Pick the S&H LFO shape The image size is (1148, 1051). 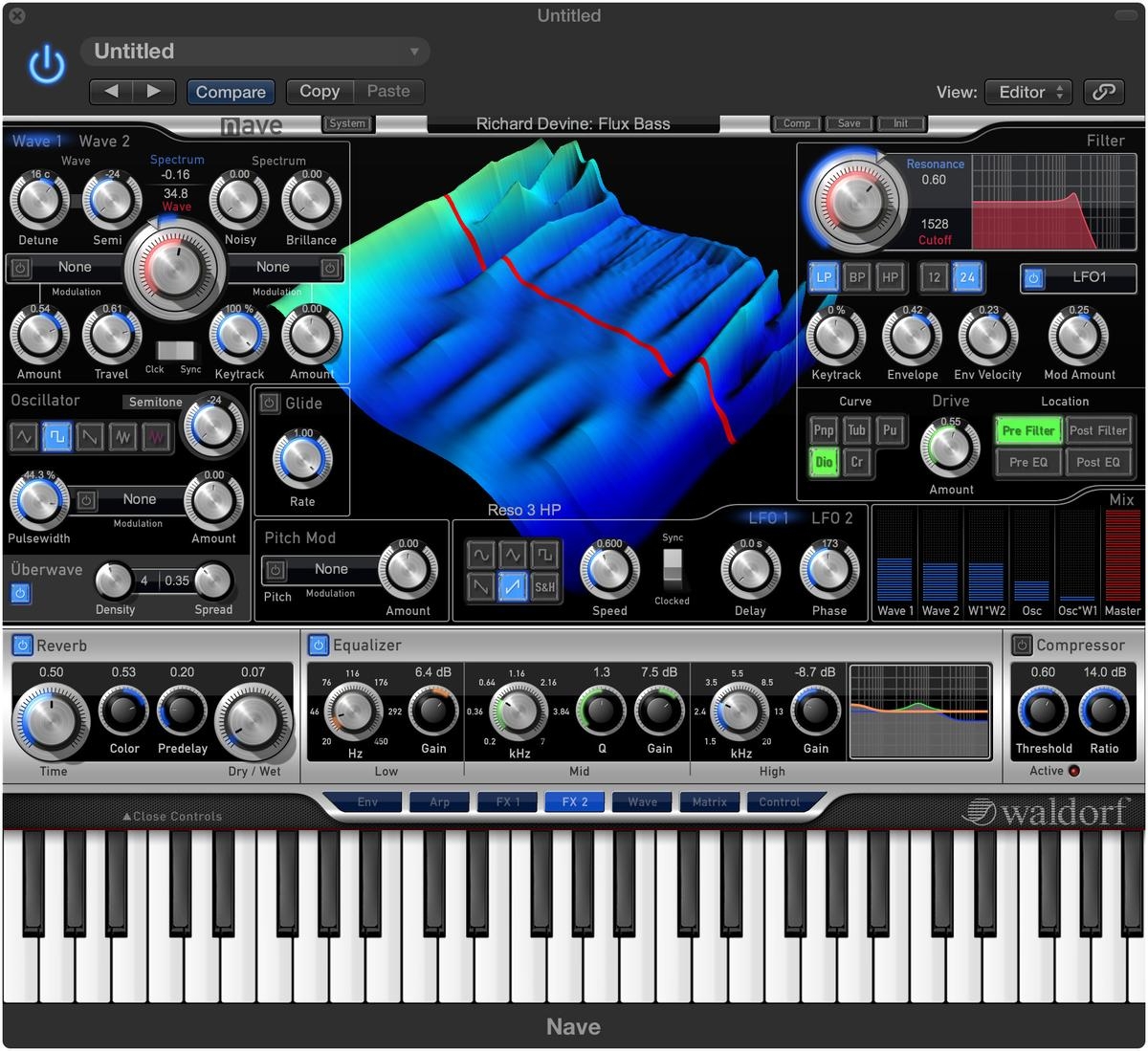pos(544,586)
